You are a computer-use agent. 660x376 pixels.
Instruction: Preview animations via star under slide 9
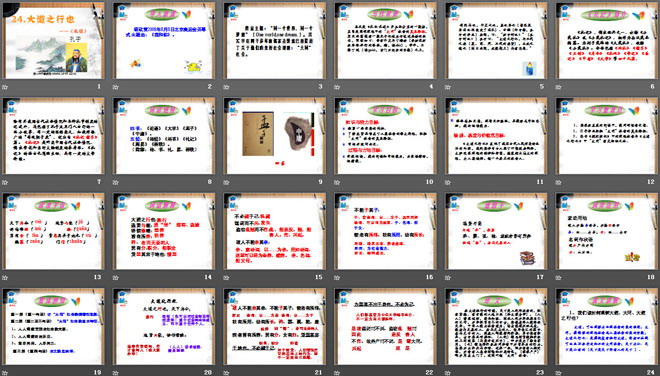tap(226, 182)
